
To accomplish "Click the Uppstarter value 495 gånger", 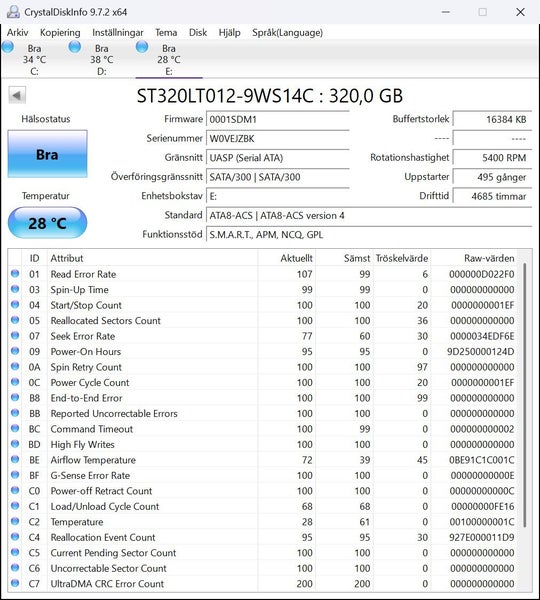I will [x=492, y=177].
